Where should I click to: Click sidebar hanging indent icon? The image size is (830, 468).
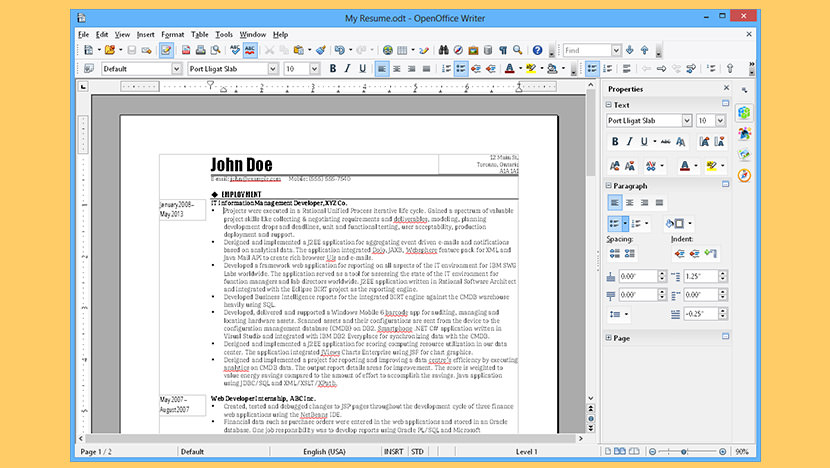tap(710, 254)
